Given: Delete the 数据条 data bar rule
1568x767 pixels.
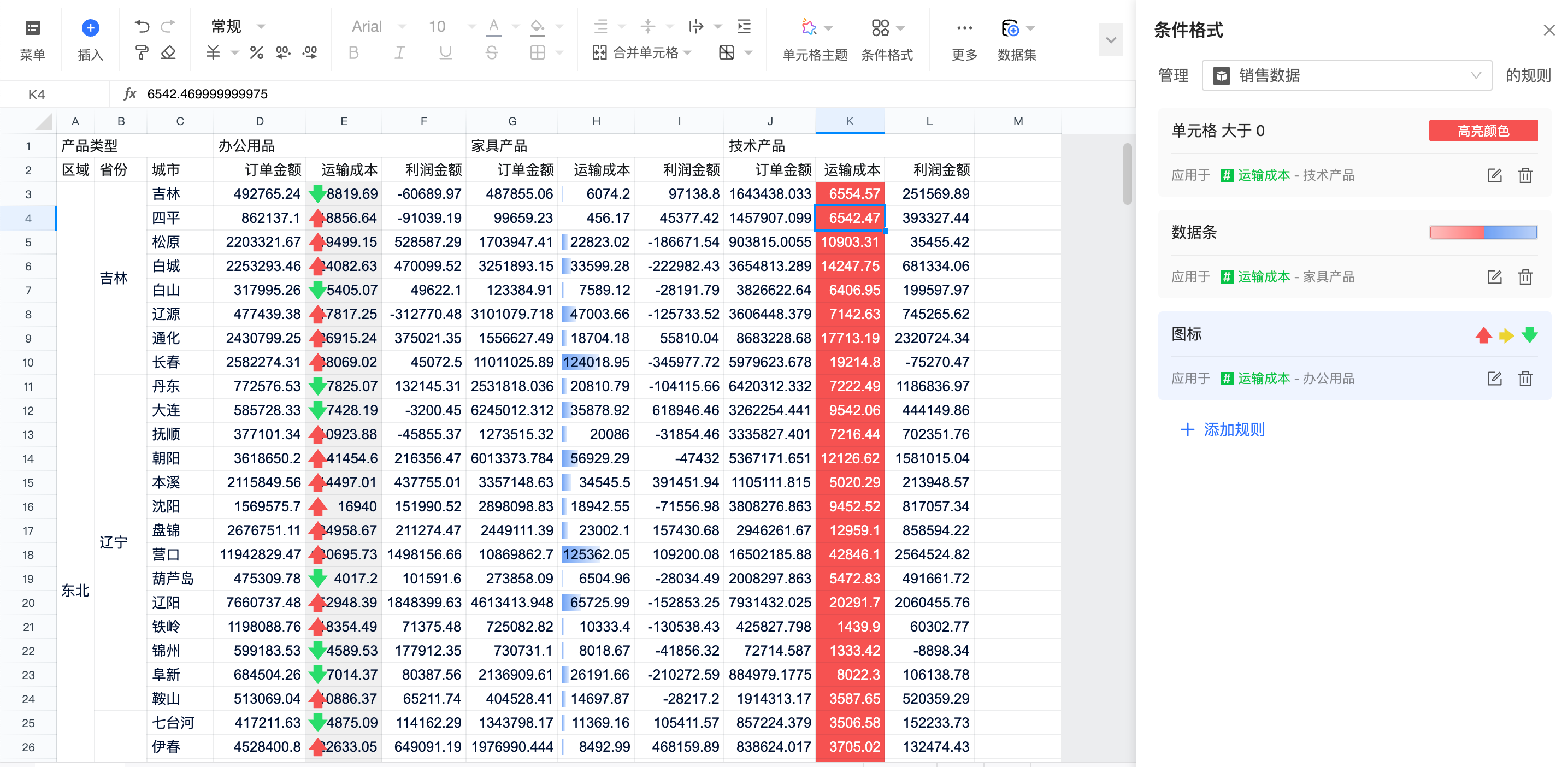Looking at the screenshot, I should (1525, 277).
